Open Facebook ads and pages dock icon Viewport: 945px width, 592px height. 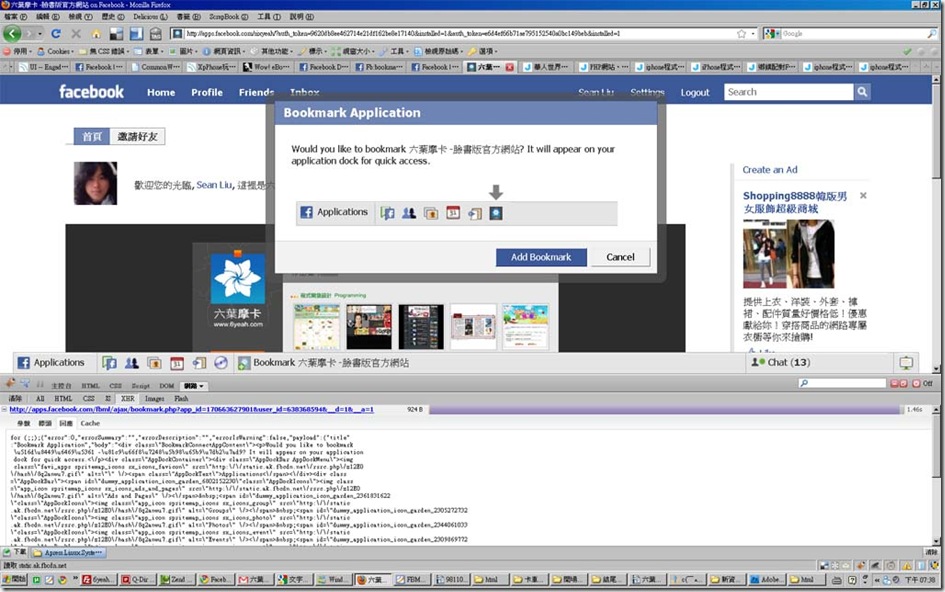click(x=109, y=363)
